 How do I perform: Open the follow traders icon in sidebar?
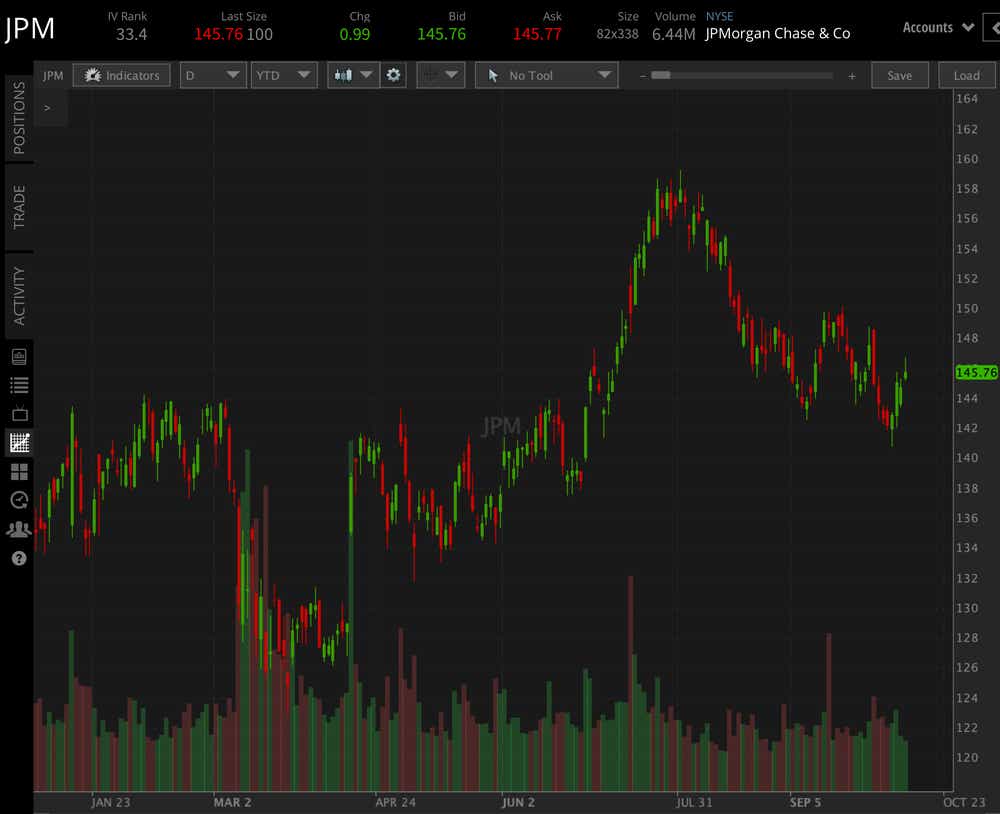17,529
